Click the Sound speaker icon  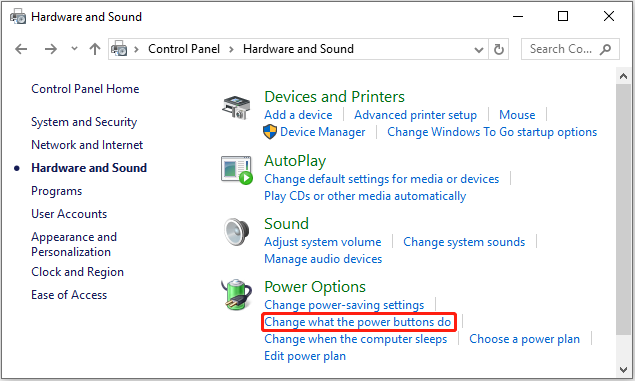point(237,232)
